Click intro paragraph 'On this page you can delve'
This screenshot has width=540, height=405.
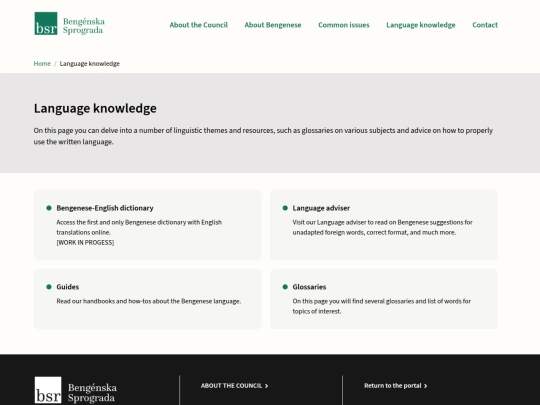(x=263, y=136)
